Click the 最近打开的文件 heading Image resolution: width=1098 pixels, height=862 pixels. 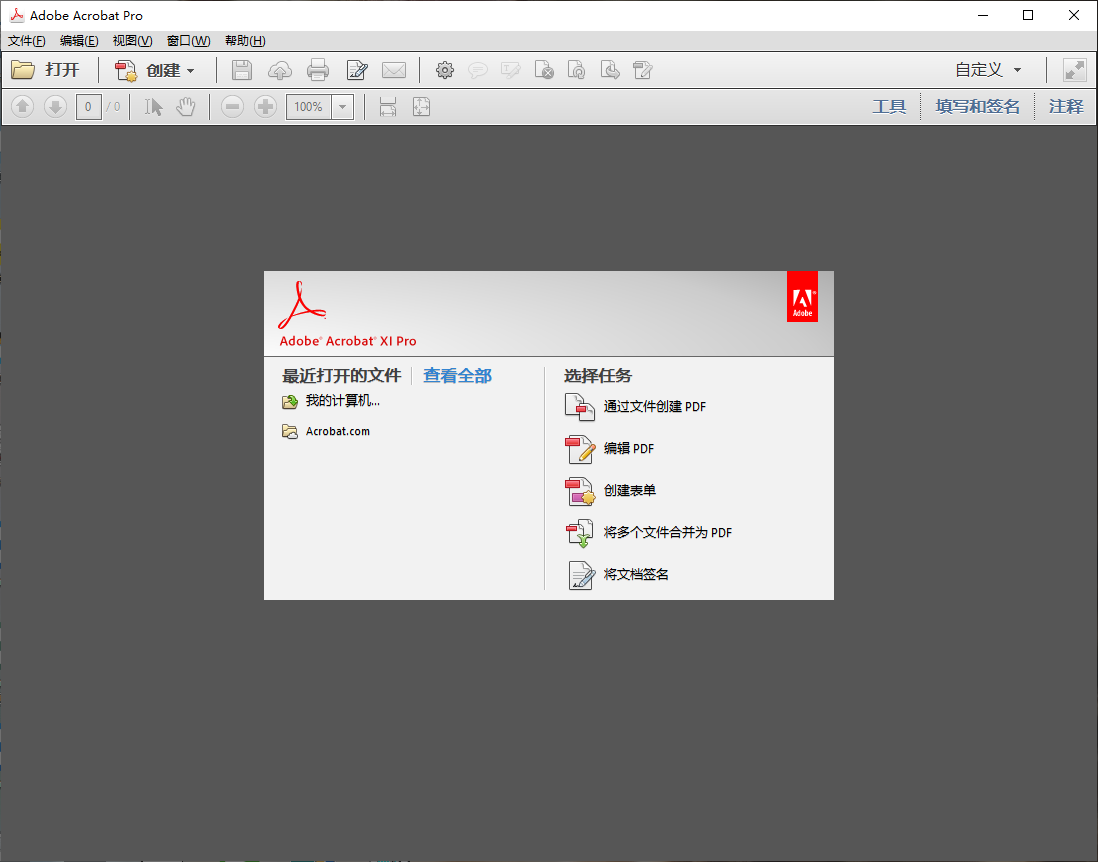click(342, 376)
